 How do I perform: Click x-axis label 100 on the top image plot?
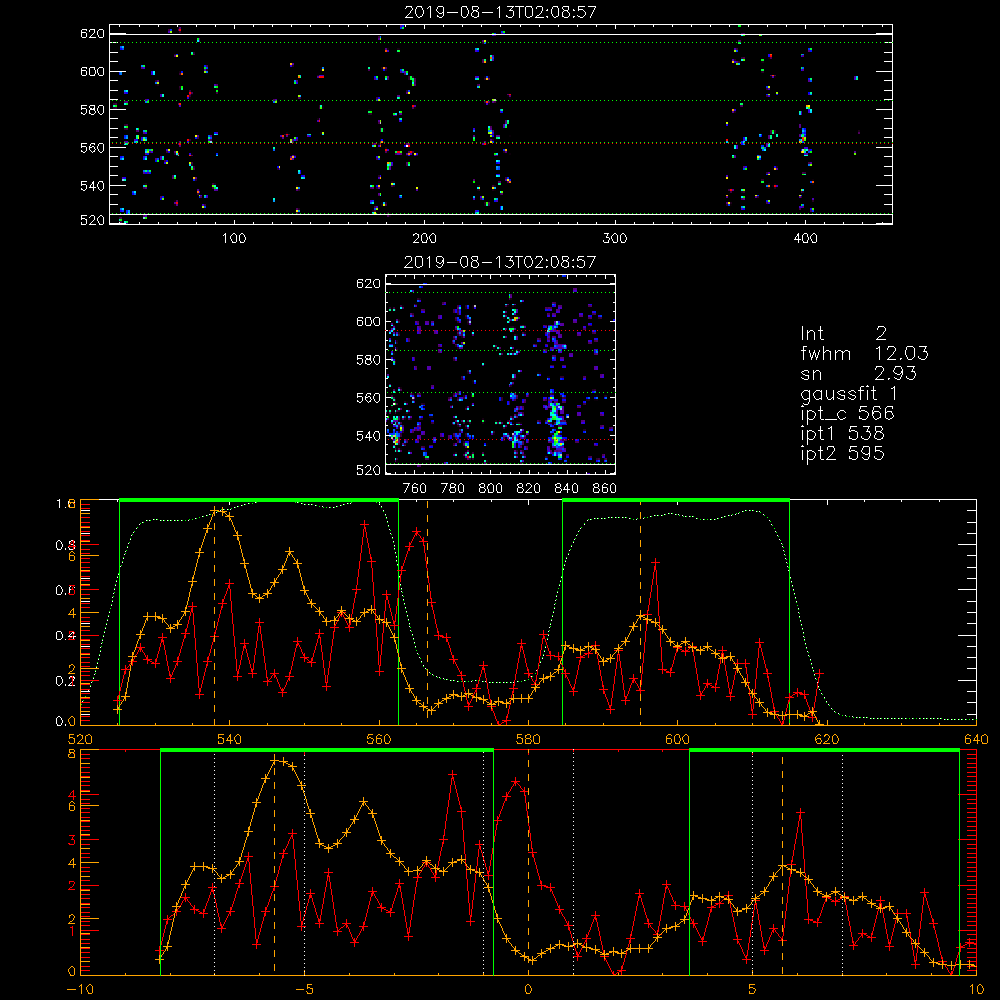pos(234,239)
